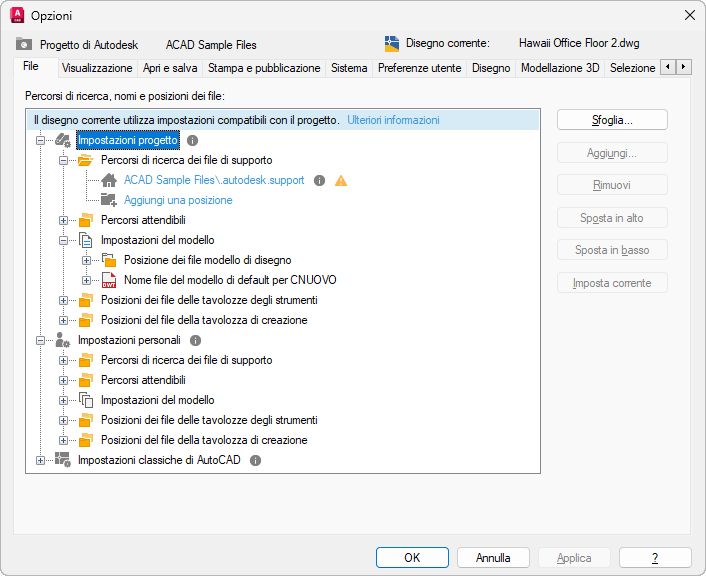Click info icon beside Impostazioni progetto
Image resolution: width=706 pixels, height=576 pixels.
(193, 141)
